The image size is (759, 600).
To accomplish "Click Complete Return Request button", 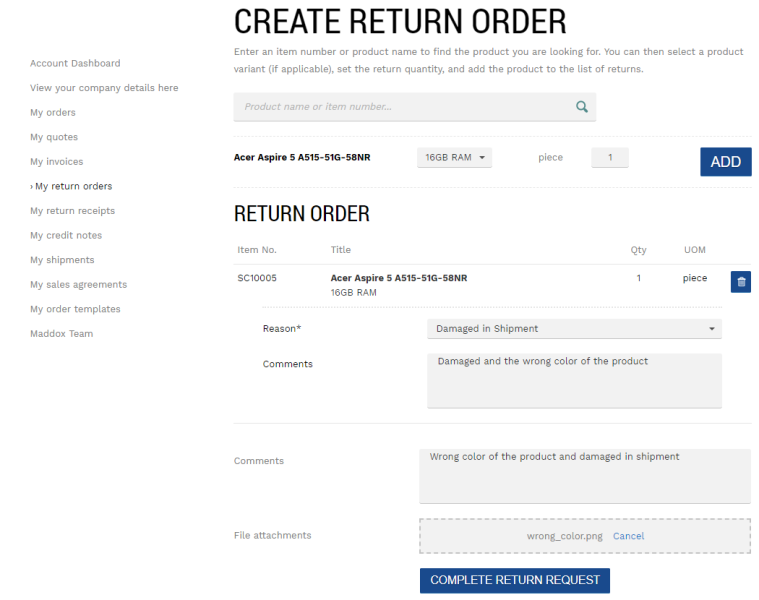I will (515, 580).
